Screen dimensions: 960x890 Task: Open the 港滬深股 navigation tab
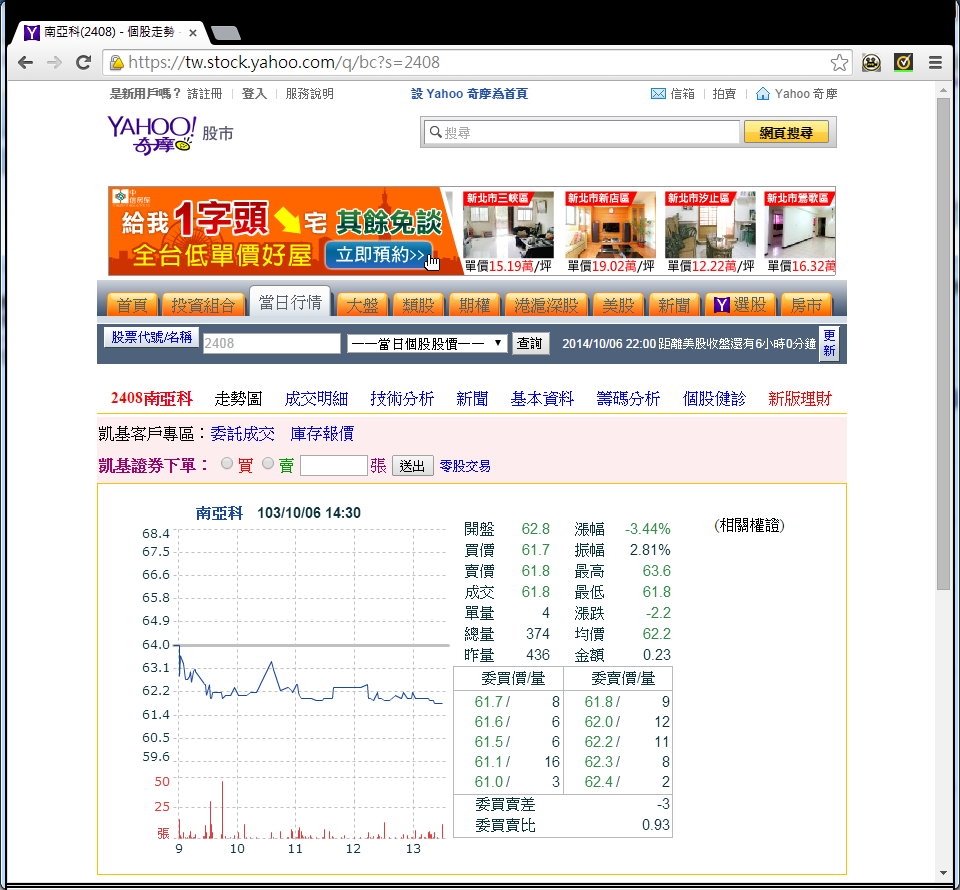546,305
